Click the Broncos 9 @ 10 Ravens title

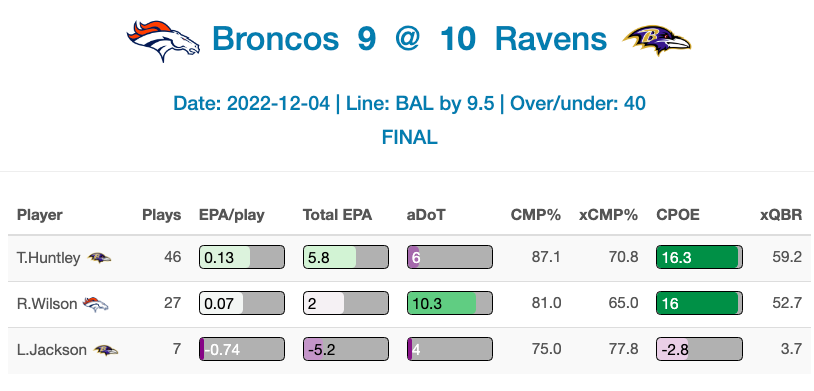[x=410, y=39]
